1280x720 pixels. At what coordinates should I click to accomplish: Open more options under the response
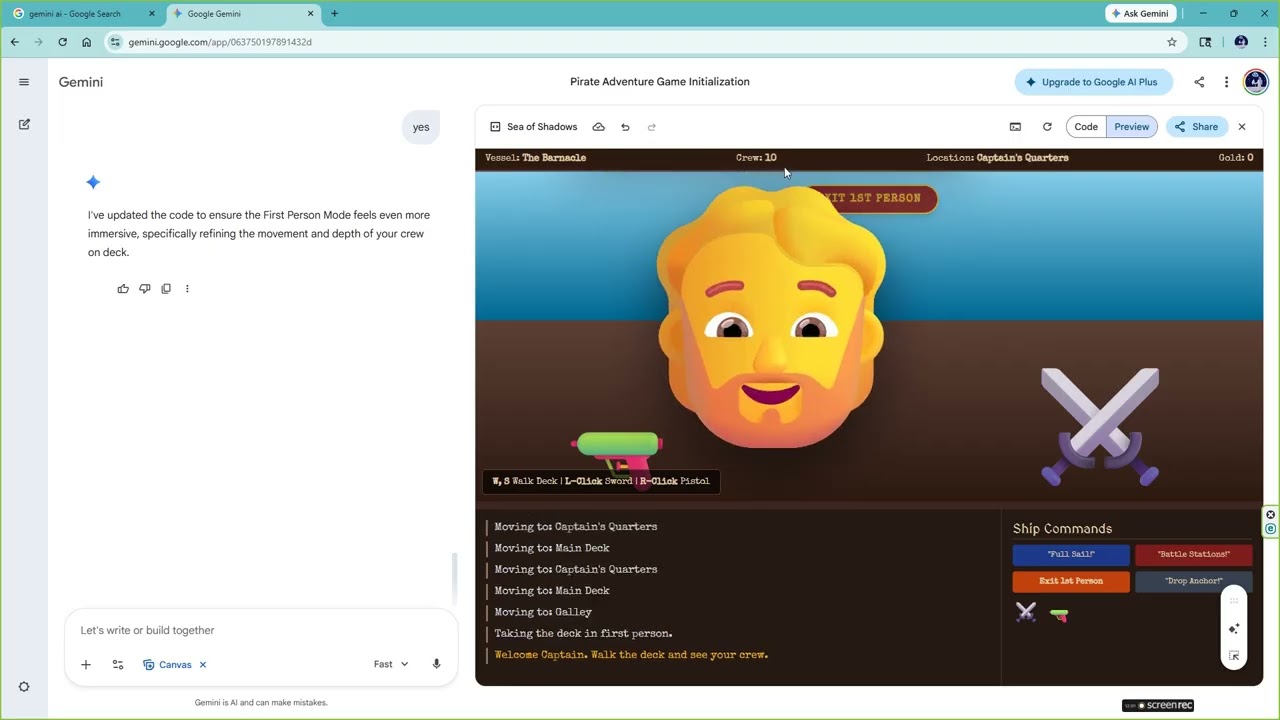[x=187, y=289]
